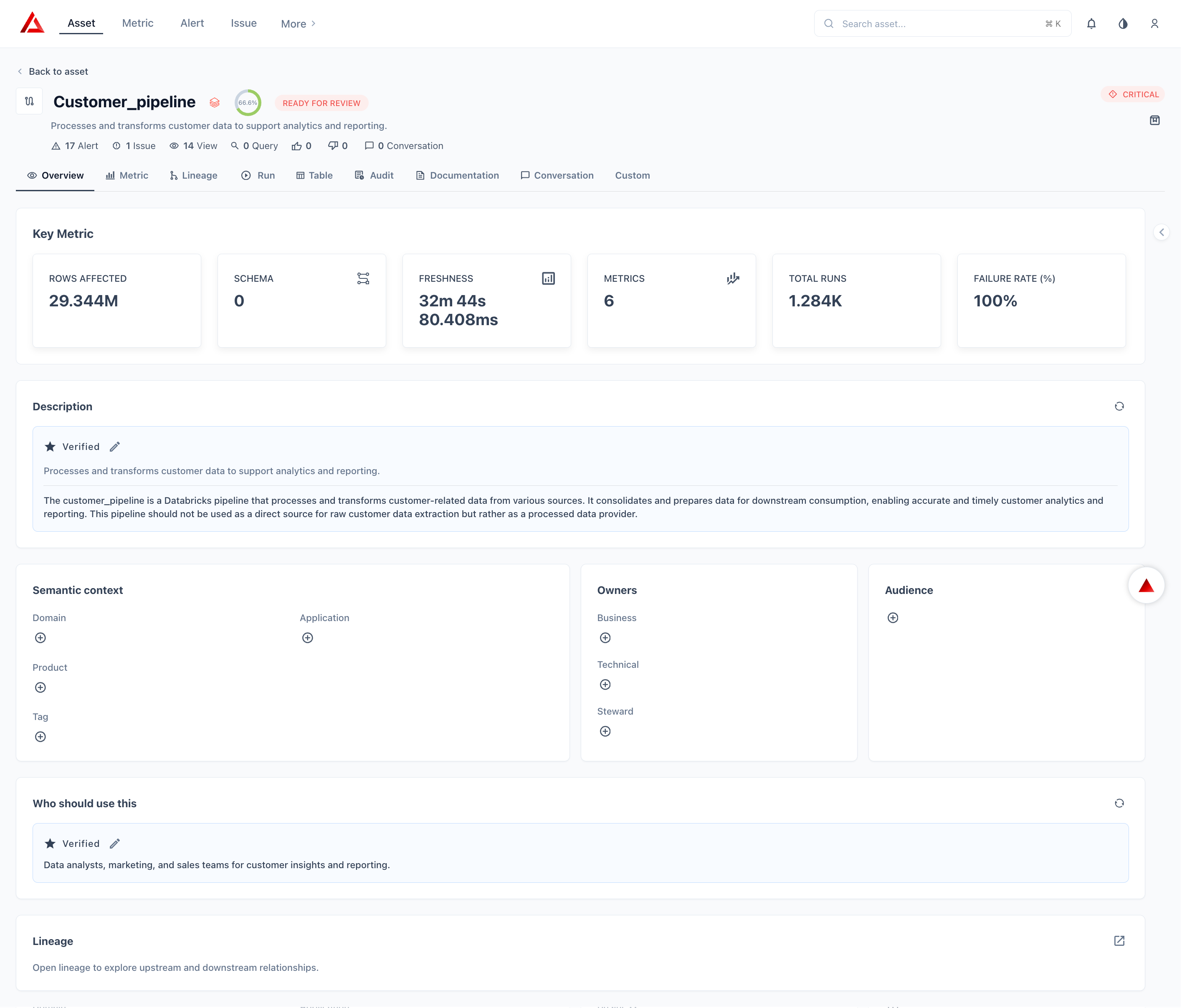Open the Run tab
Viewport: 1182px width, 1008px height.
coord(258,176)
